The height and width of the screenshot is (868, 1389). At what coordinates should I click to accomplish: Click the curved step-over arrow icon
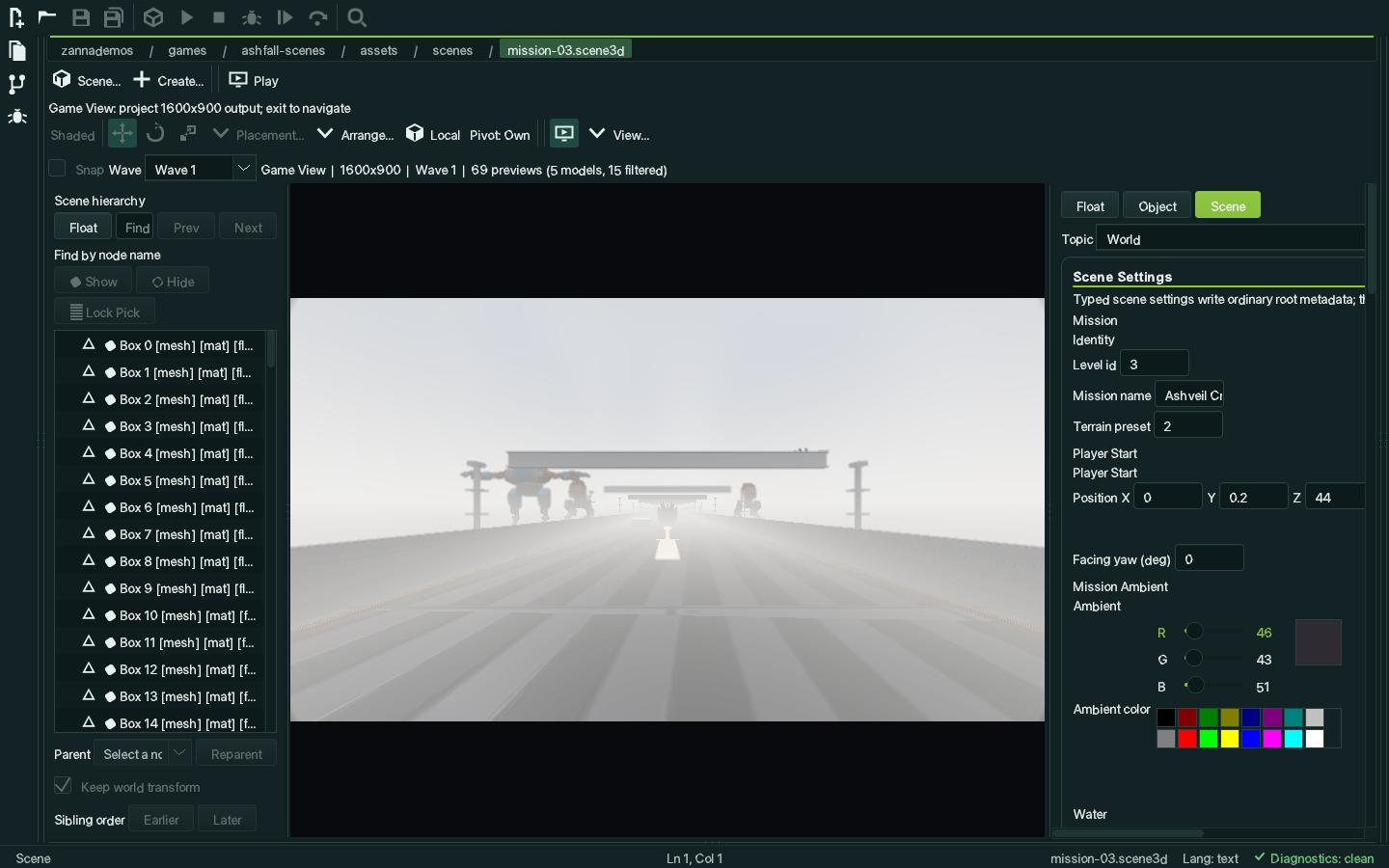pyautogui.click(x=318, y=17)
